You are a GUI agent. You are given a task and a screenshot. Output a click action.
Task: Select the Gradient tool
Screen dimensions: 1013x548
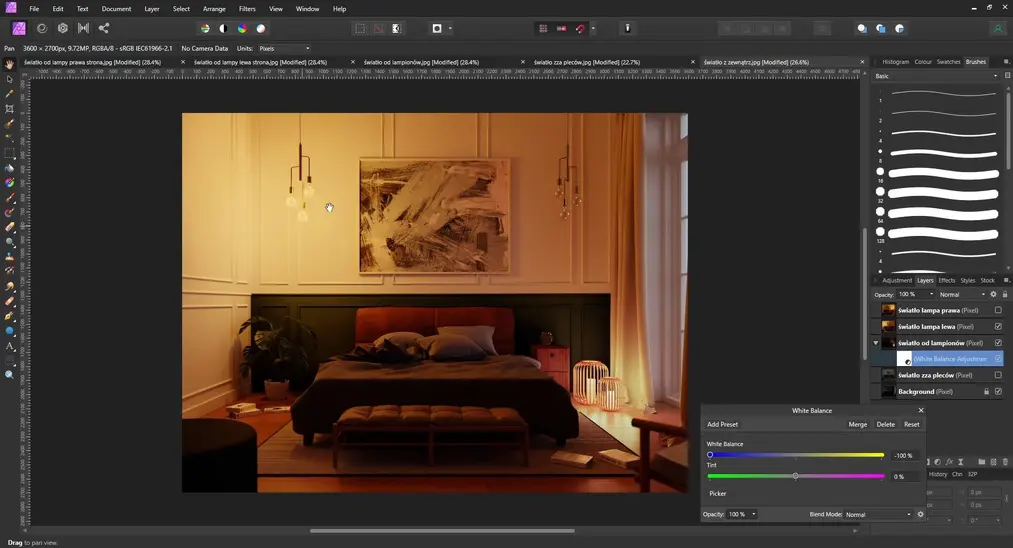coord(9,183)
